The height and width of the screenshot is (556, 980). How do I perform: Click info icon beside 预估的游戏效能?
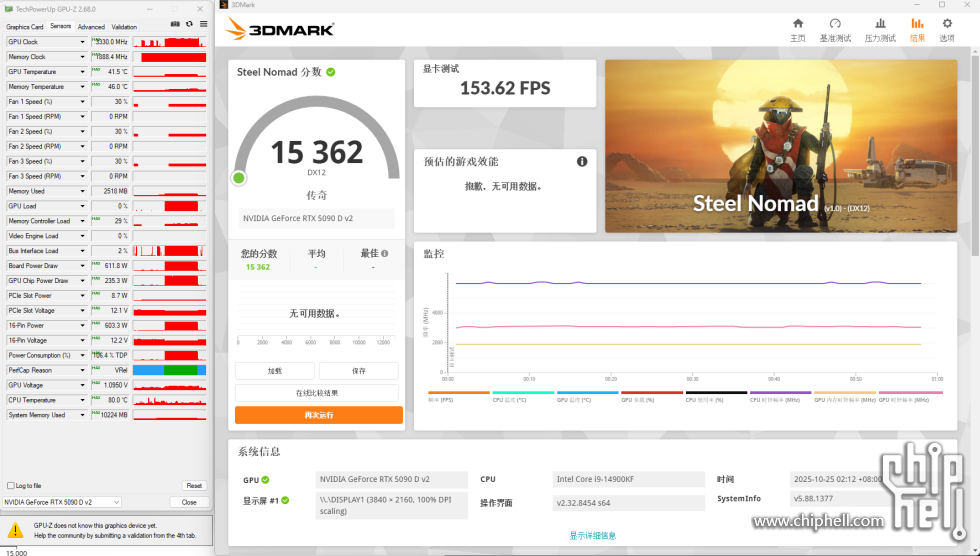(582, 162)
